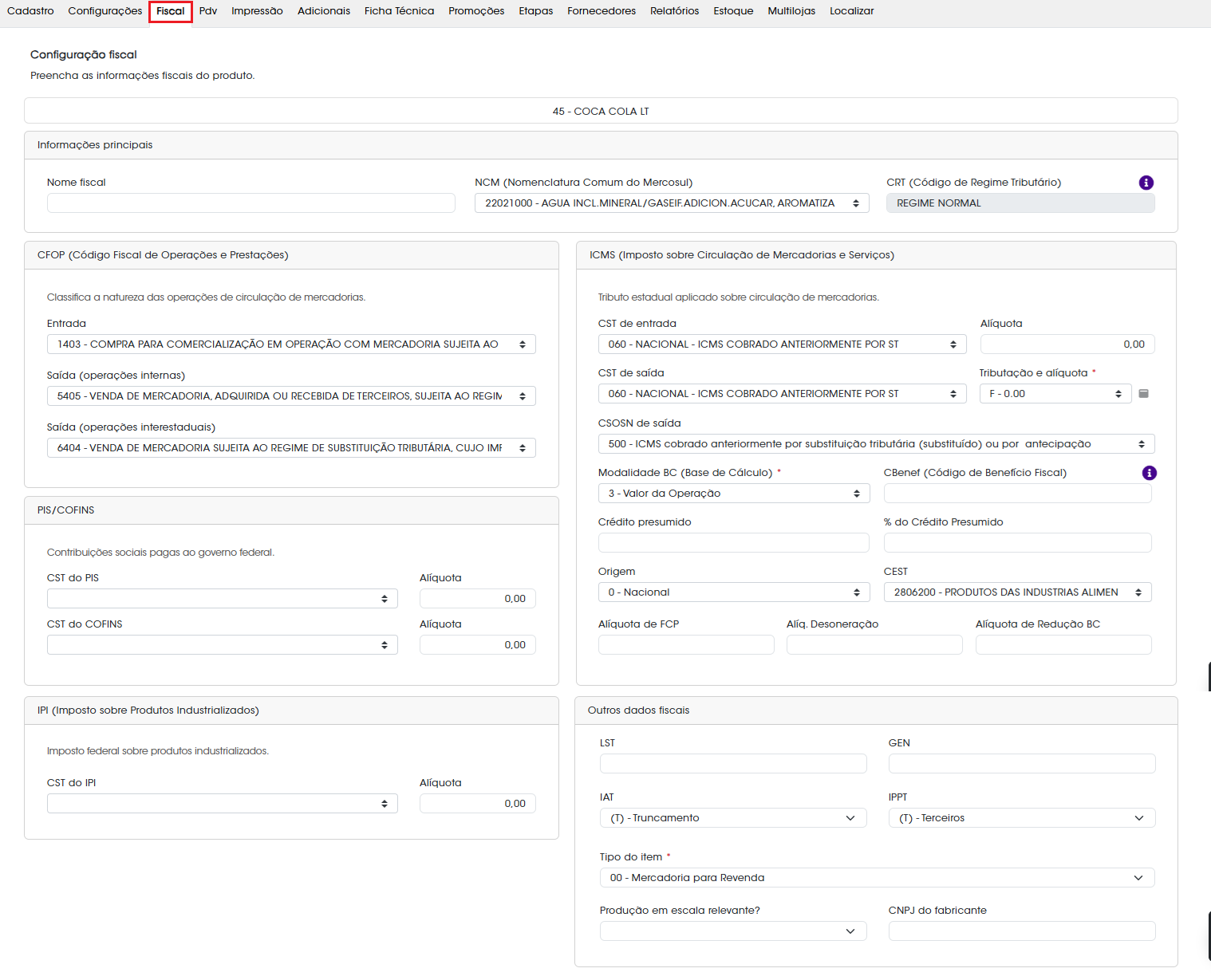Focus the Alíquota de FCP field
The width and height of the screenshot is (1211, 980).
click(x=686, y=645)
